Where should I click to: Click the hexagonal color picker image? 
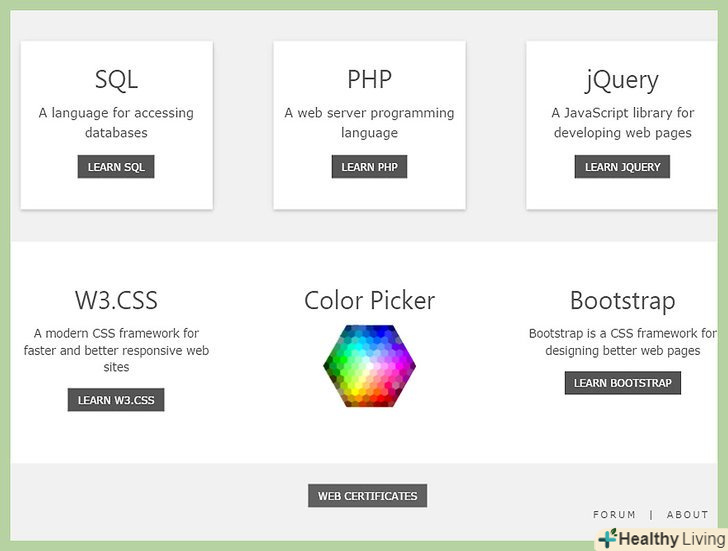coord(369,366)
